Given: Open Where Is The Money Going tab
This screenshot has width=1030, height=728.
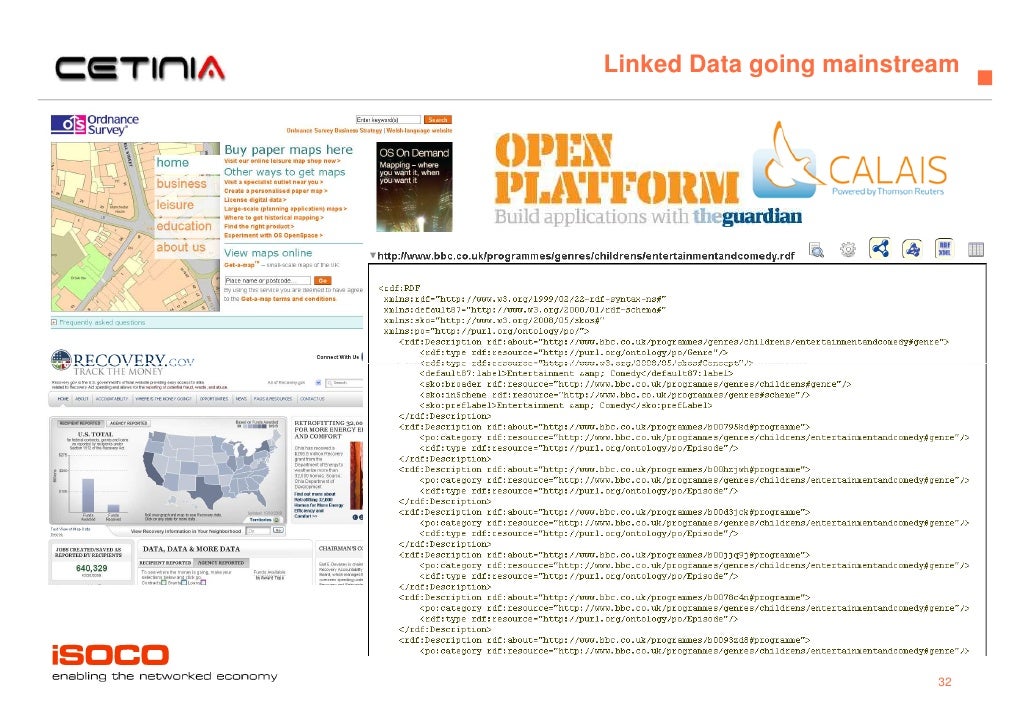Looking at the screenshot, I should pyautogui.click(x=164, y=399).
